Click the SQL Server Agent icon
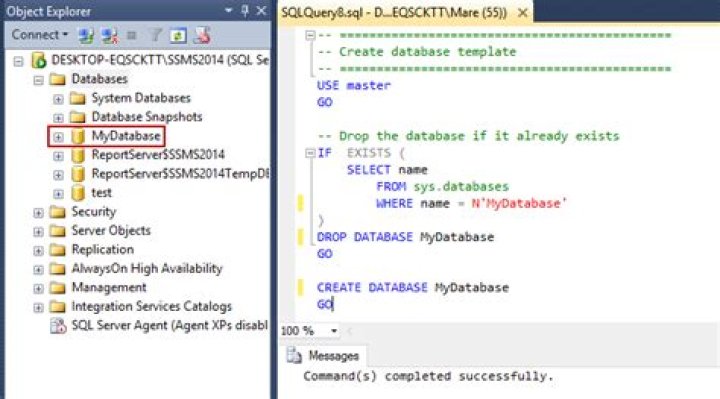 [58, 326]
